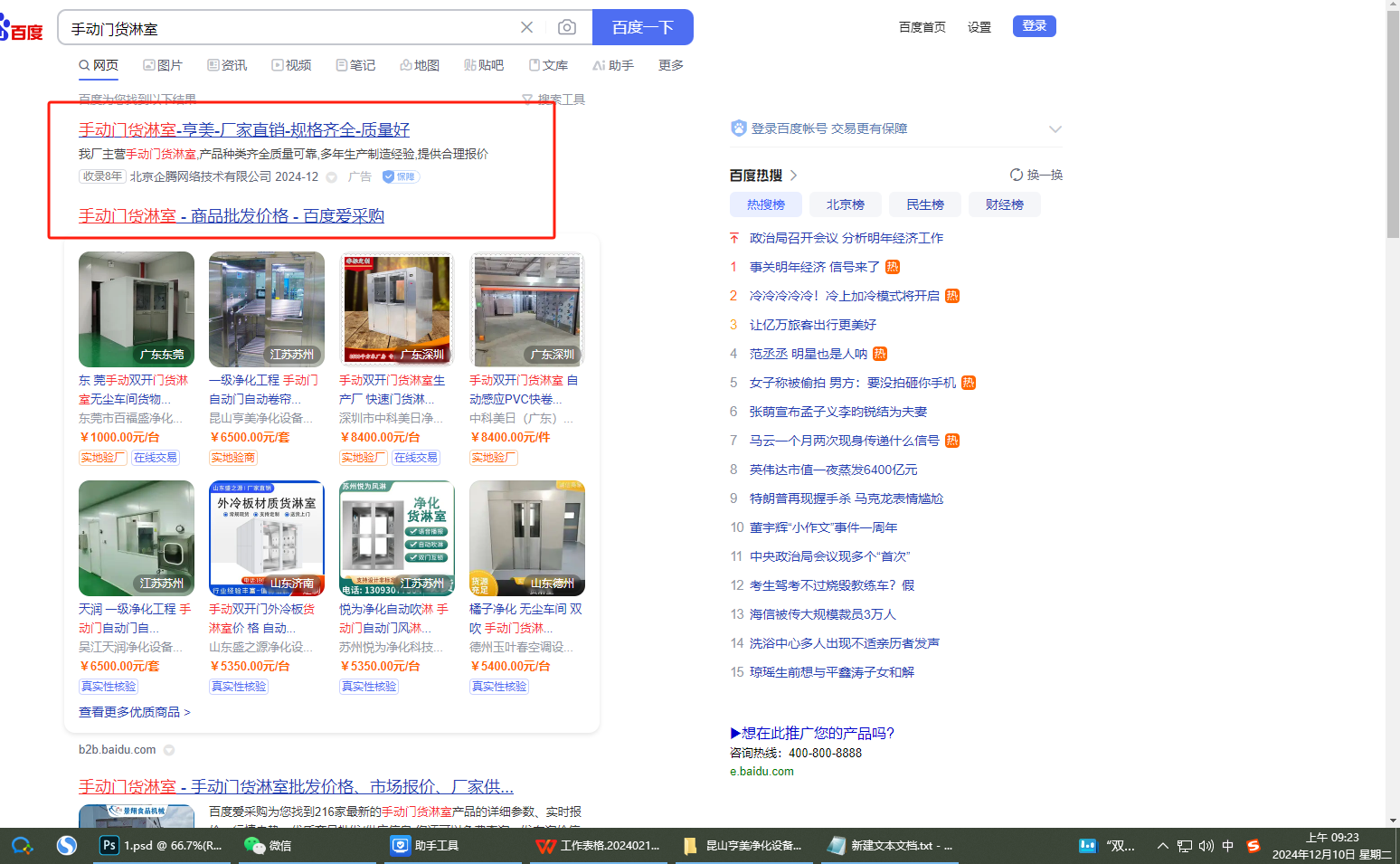Open 新建文本文档.txt in the taskbar
The width and height of the screenshot is (1400, 864).
coord(890,846)
